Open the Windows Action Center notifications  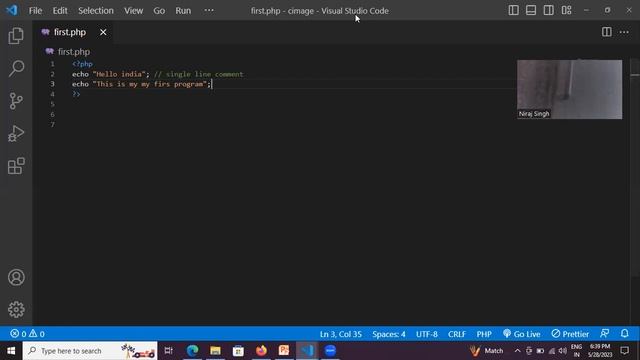coord(624,351)
